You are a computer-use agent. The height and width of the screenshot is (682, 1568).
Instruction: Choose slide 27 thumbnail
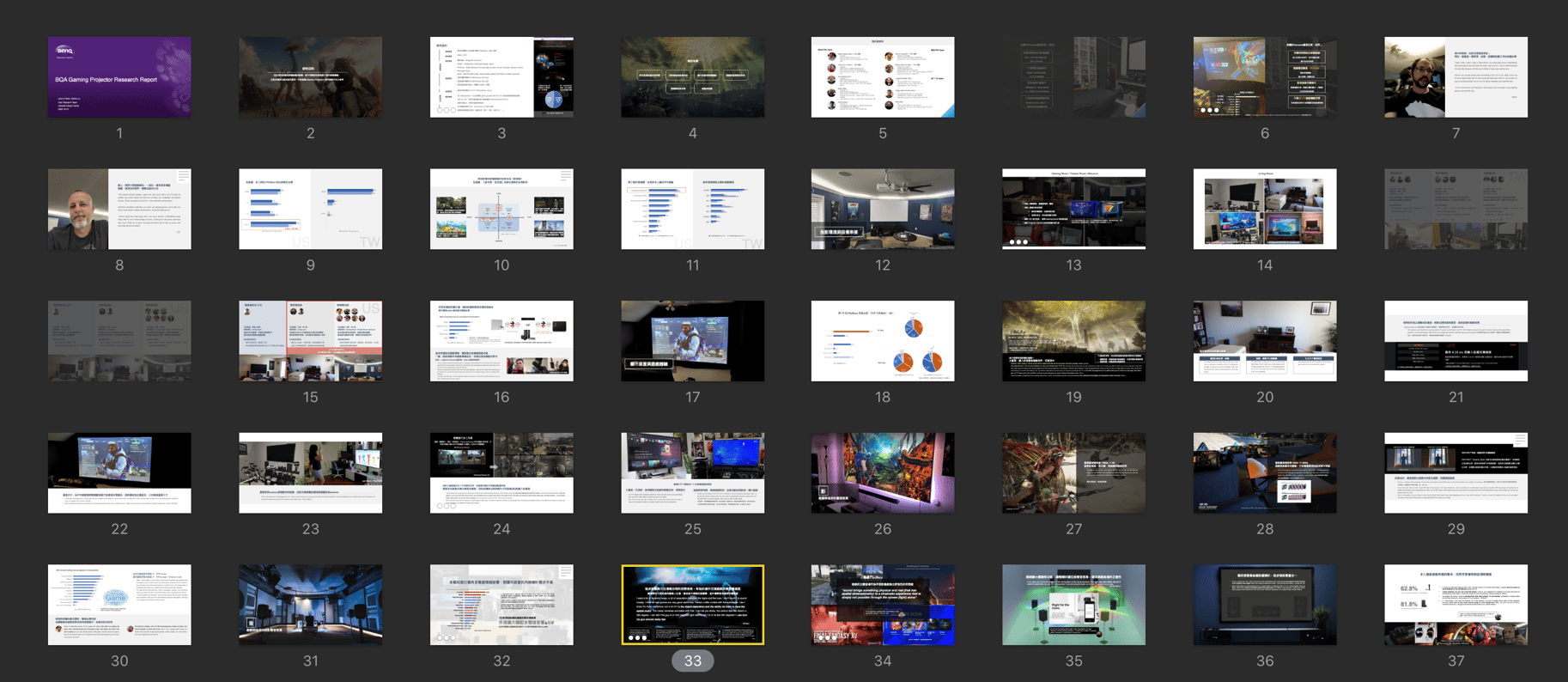[1073, 472]
